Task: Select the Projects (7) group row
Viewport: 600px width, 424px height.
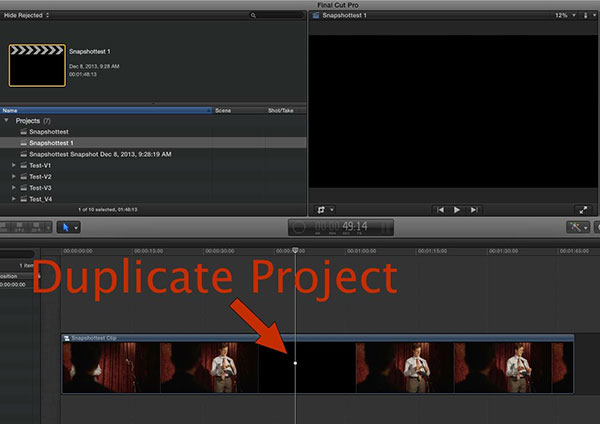Action: pos(153,121)
